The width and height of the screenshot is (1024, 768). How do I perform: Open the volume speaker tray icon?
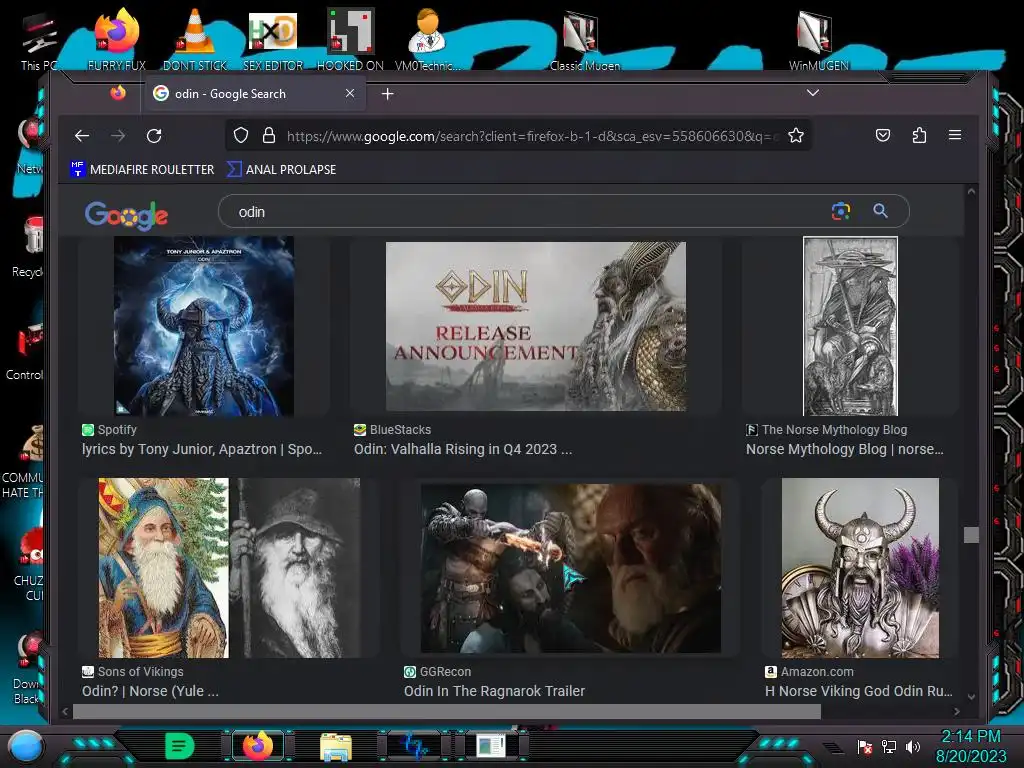(x=913, y=746)
